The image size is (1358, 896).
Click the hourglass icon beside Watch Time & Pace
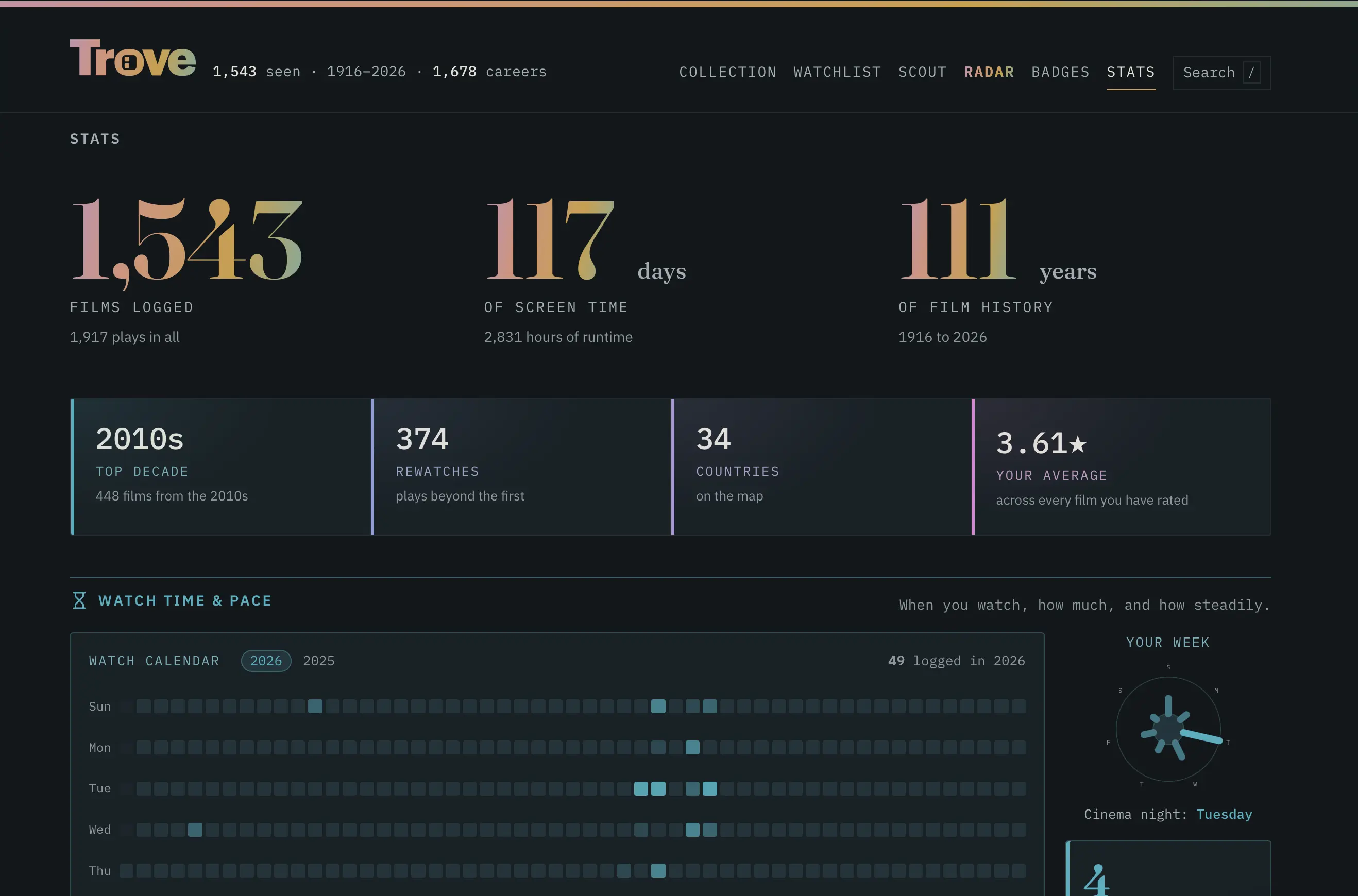click(79, 600)
